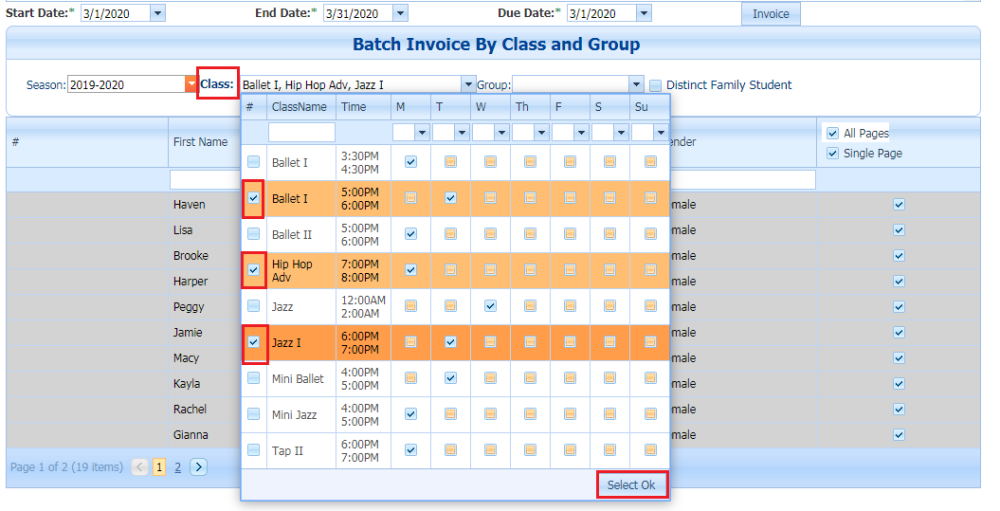
Task: Open End Date calendar picker arrow
Action: click(401, 13)
